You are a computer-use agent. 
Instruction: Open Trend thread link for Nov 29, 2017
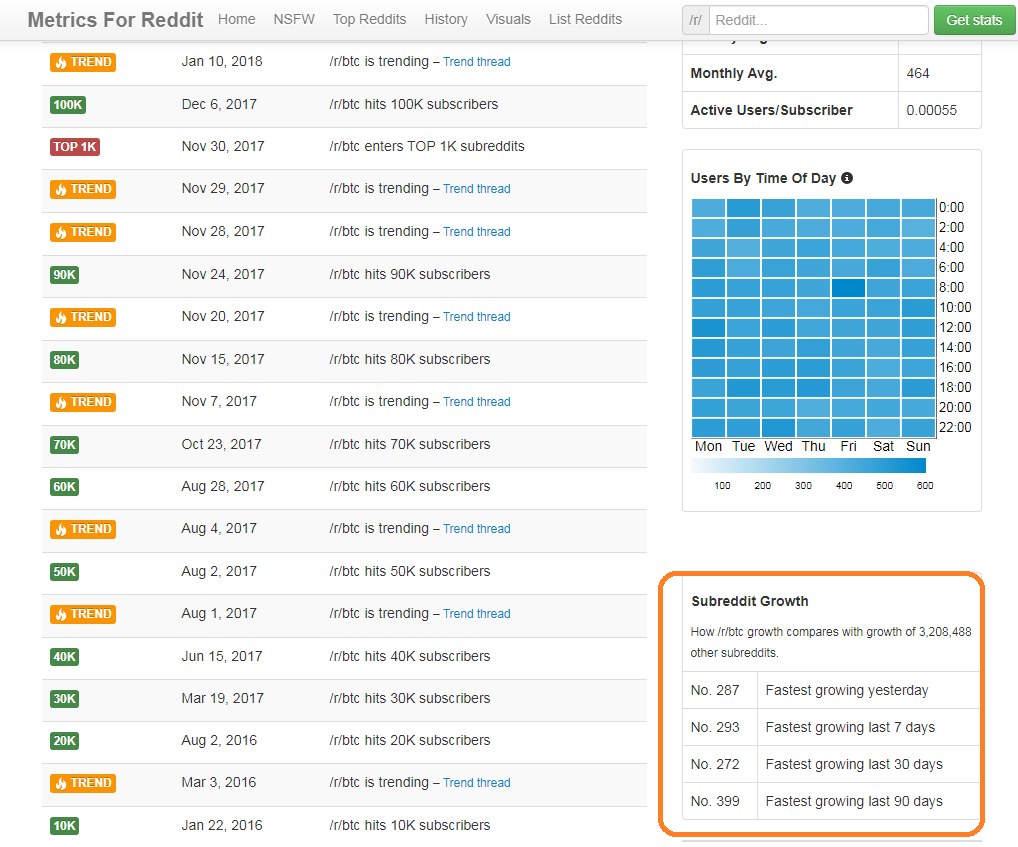477,189
